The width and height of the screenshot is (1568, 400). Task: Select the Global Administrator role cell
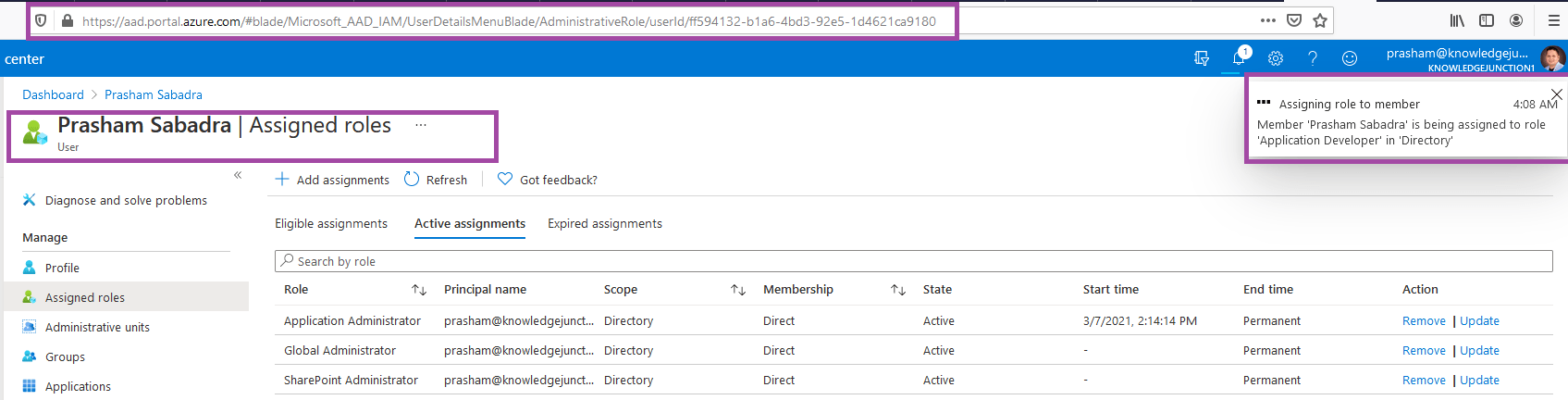pos(340,351)
